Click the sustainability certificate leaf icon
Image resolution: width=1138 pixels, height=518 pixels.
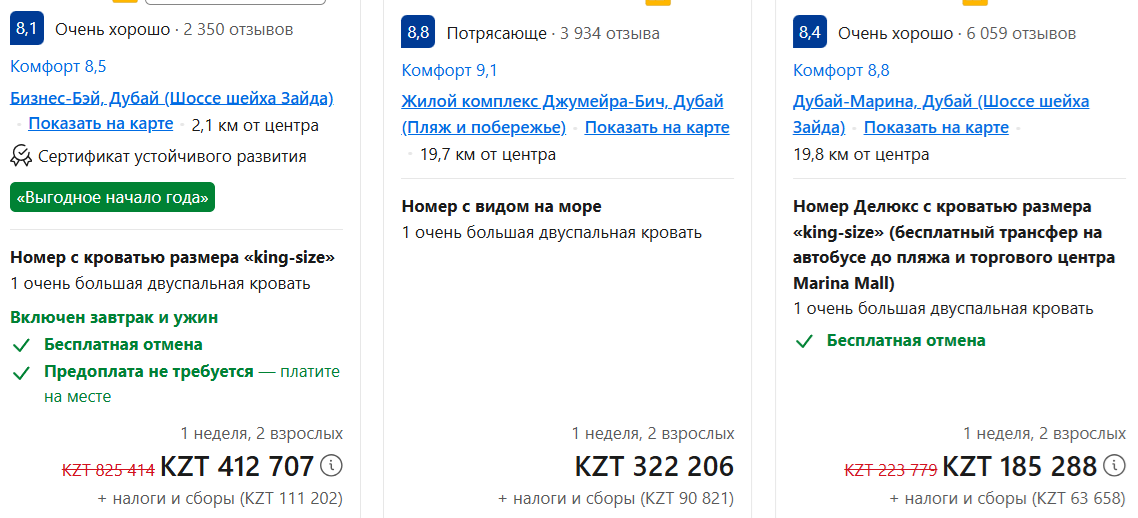(21, 156)
